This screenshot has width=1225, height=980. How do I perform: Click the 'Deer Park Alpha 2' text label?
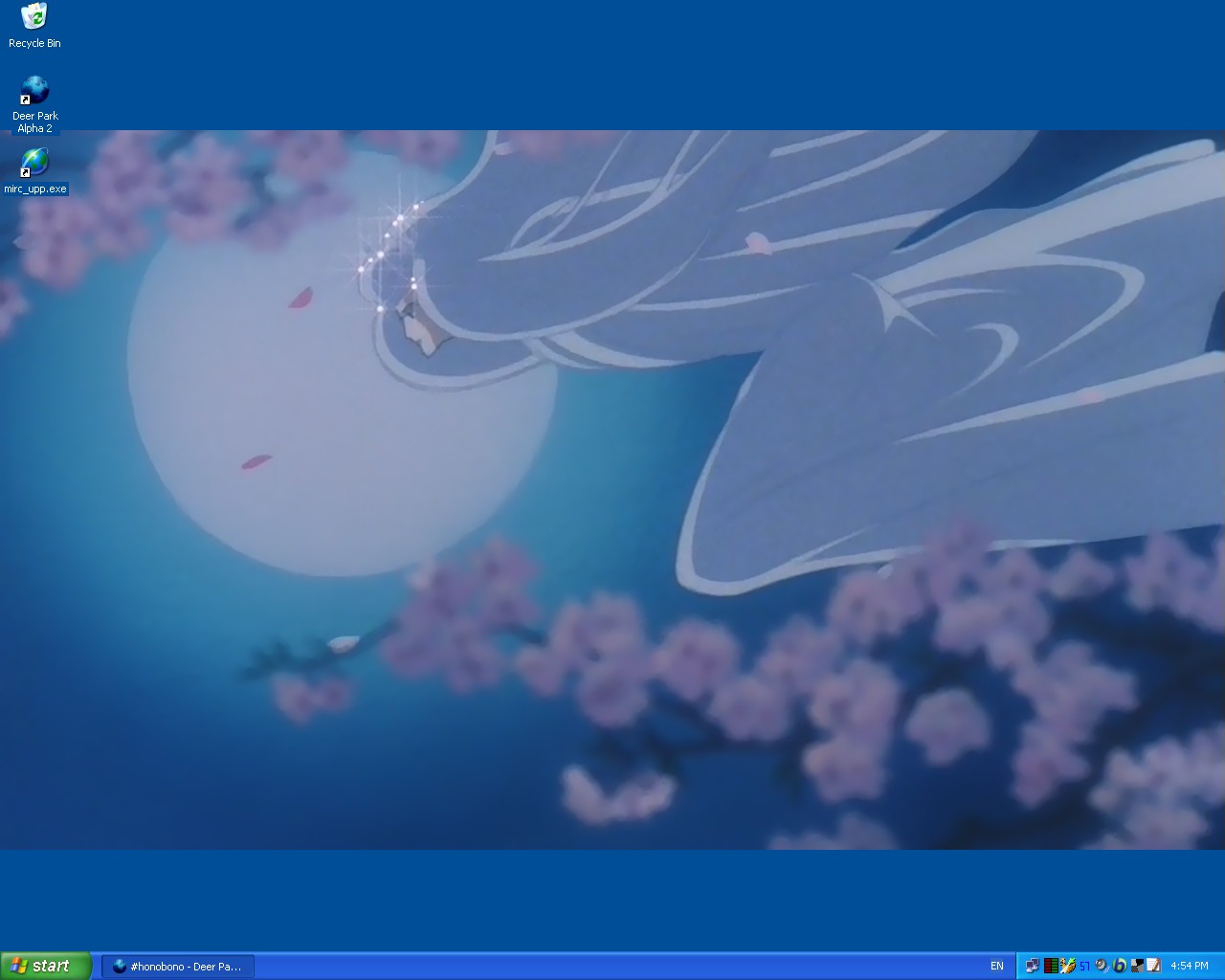pyautogui.click(x=35, y=122)
